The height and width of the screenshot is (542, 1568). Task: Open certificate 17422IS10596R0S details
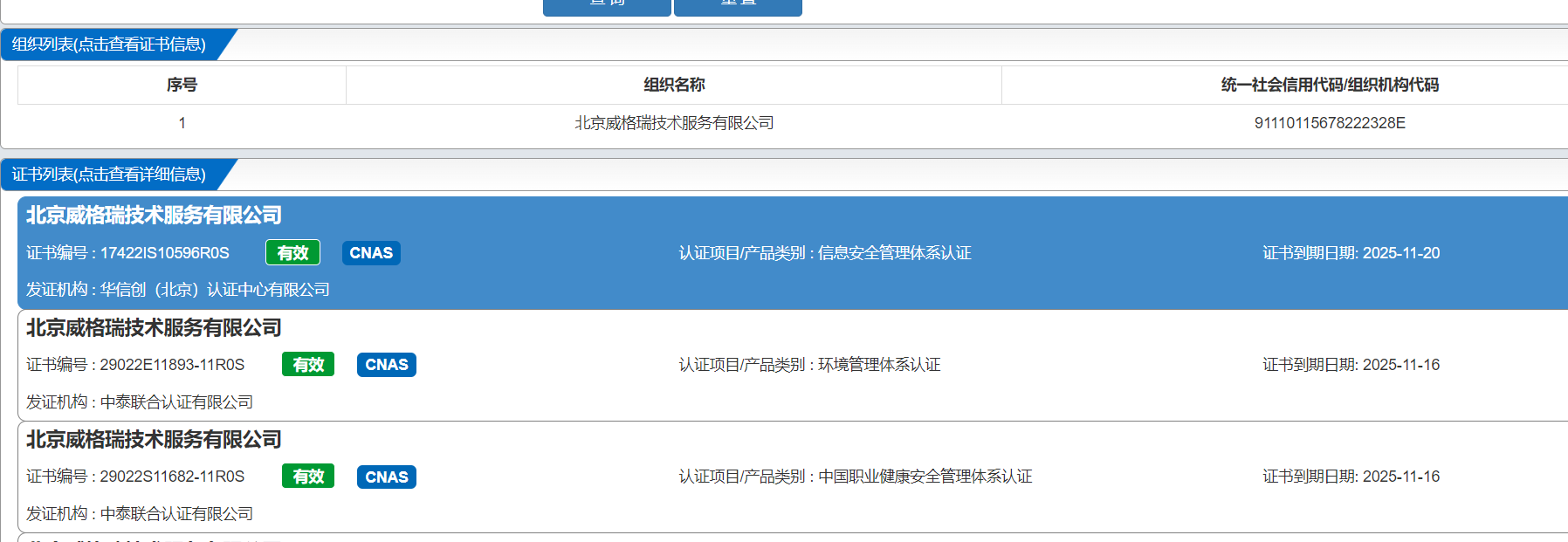(x=793, y=253)
